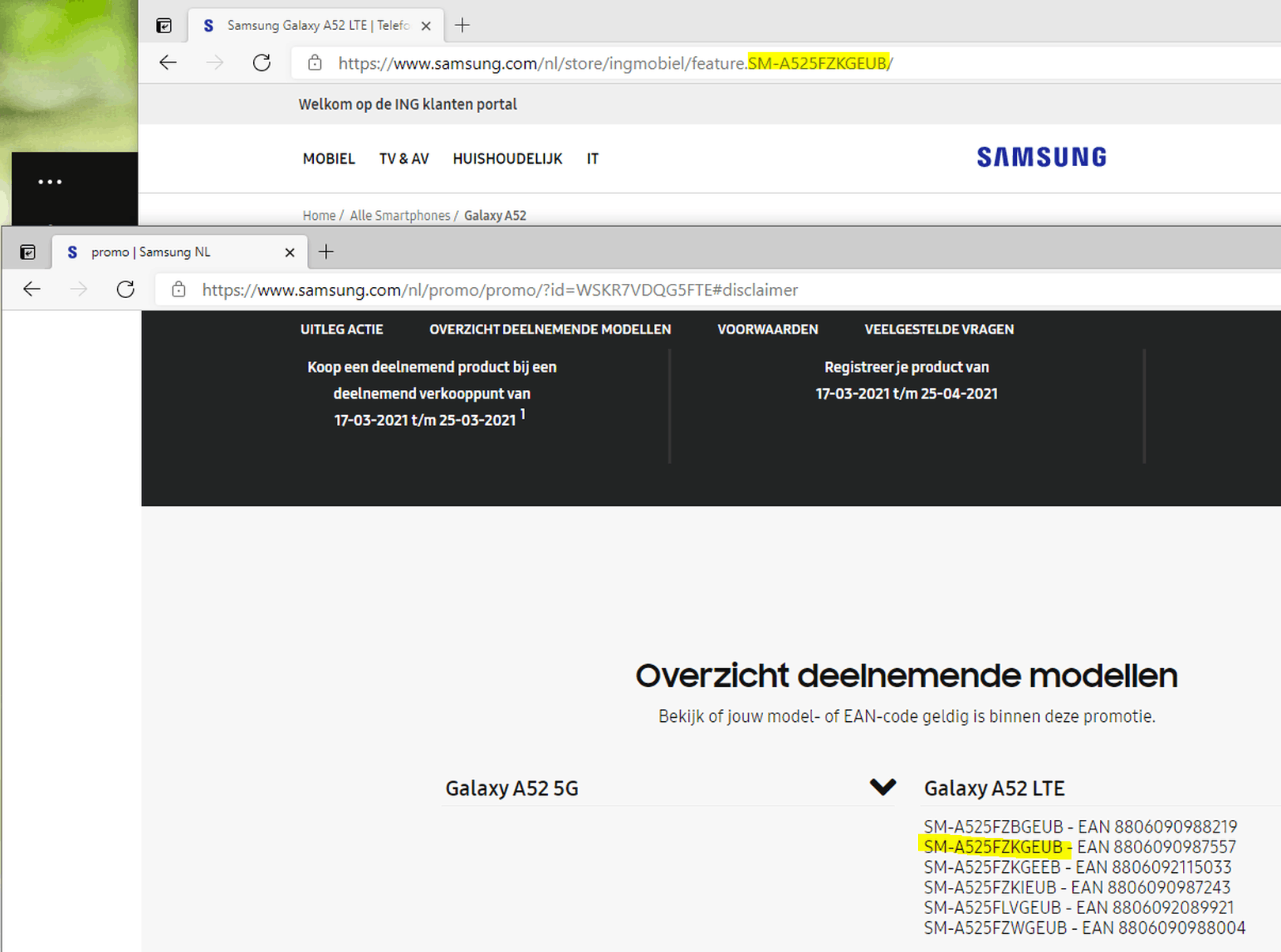Click Overzicht deelnemende modellen heading
Screen dimensions: 1281x952
906,676
